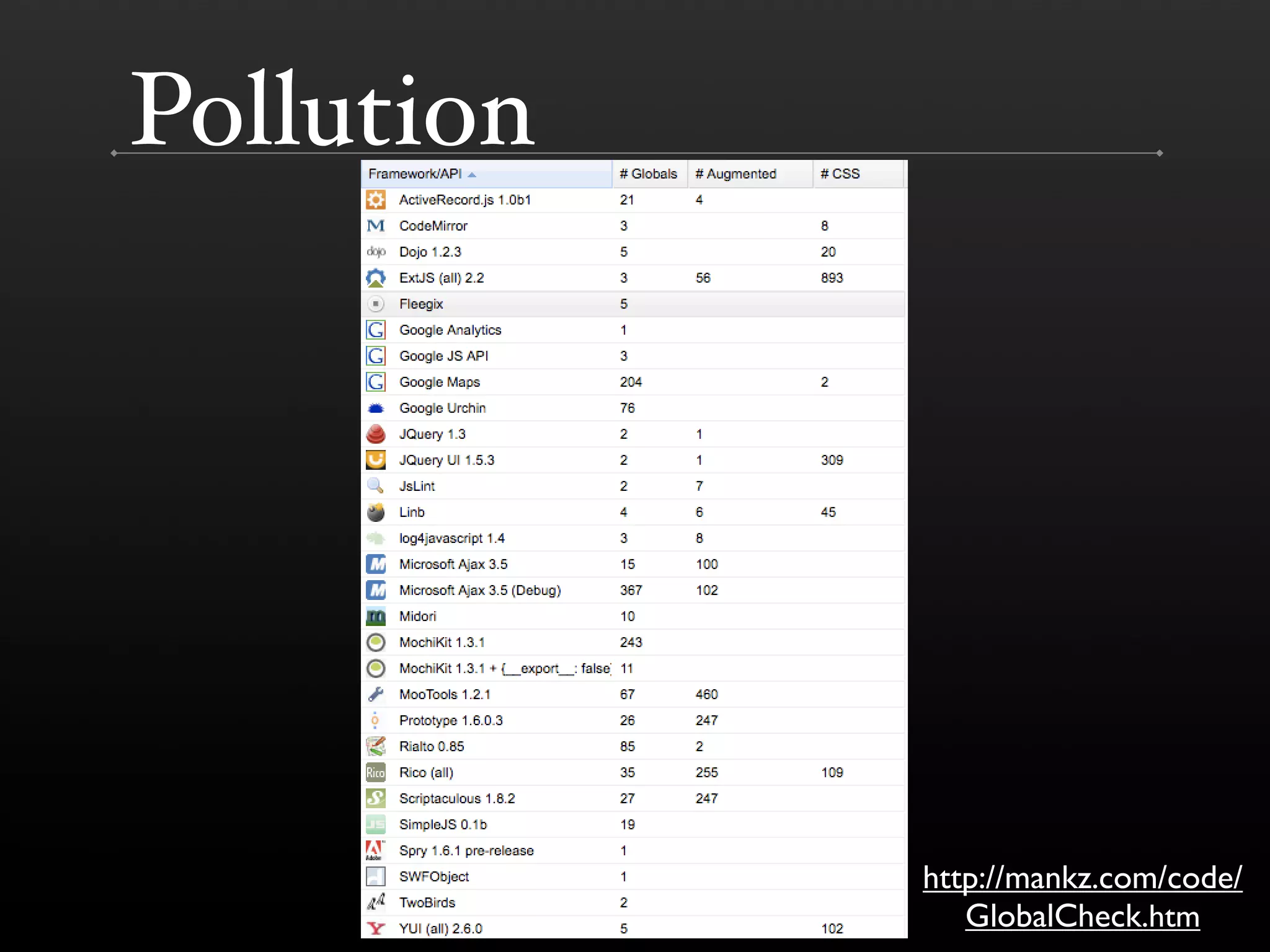
Task: Sort by the # Globals column header
Action: (649, 174)
